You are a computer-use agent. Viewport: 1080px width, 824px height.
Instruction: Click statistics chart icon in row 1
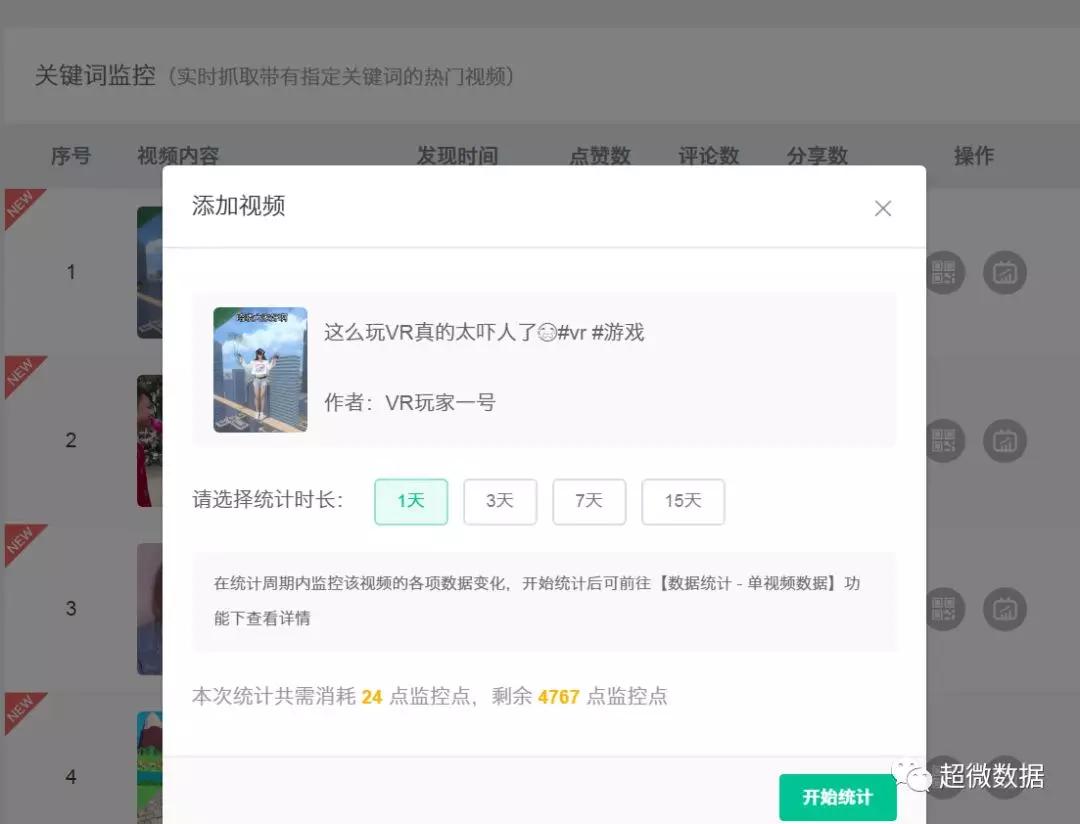(1004, 273)
